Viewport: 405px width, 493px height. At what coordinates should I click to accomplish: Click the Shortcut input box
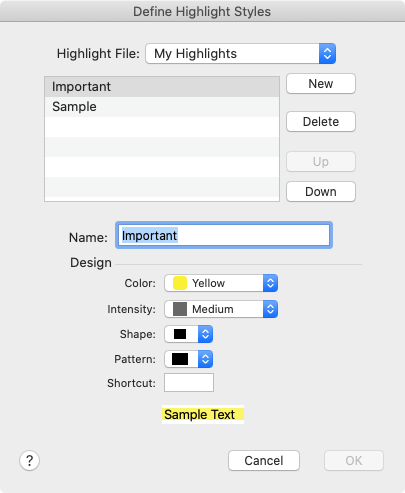189,383
